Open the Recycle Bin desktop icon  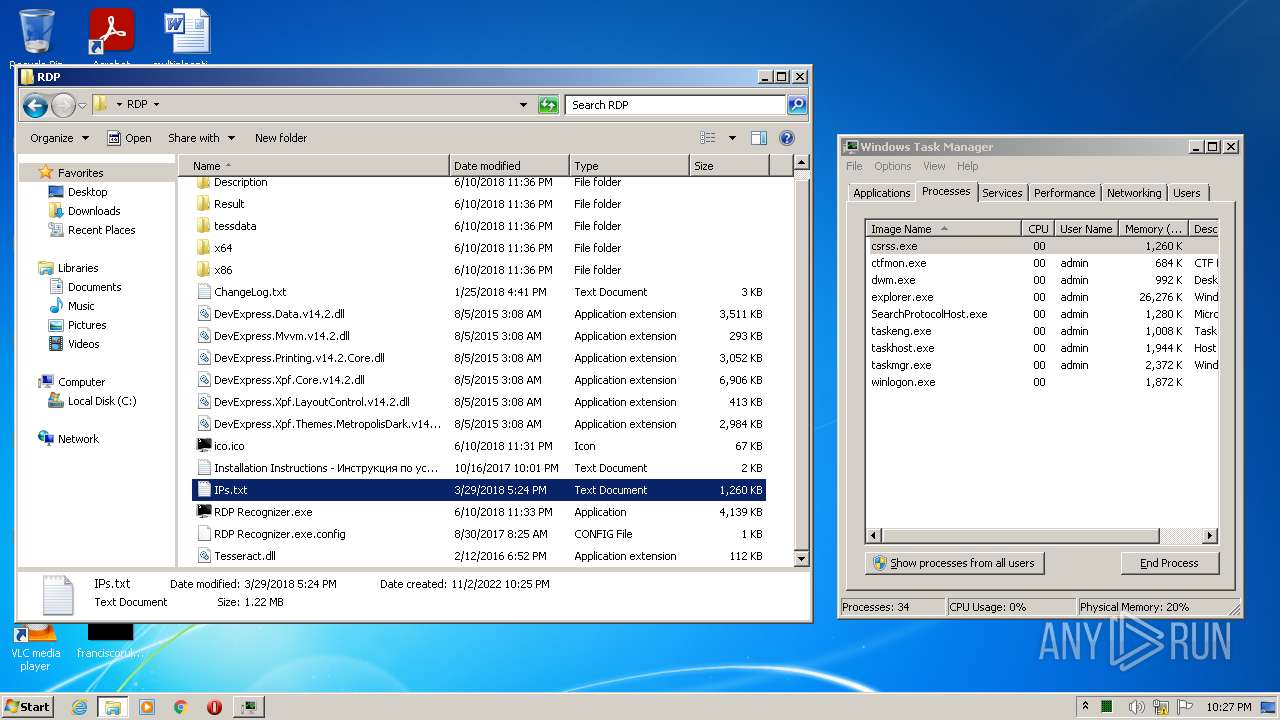(36, 32)
